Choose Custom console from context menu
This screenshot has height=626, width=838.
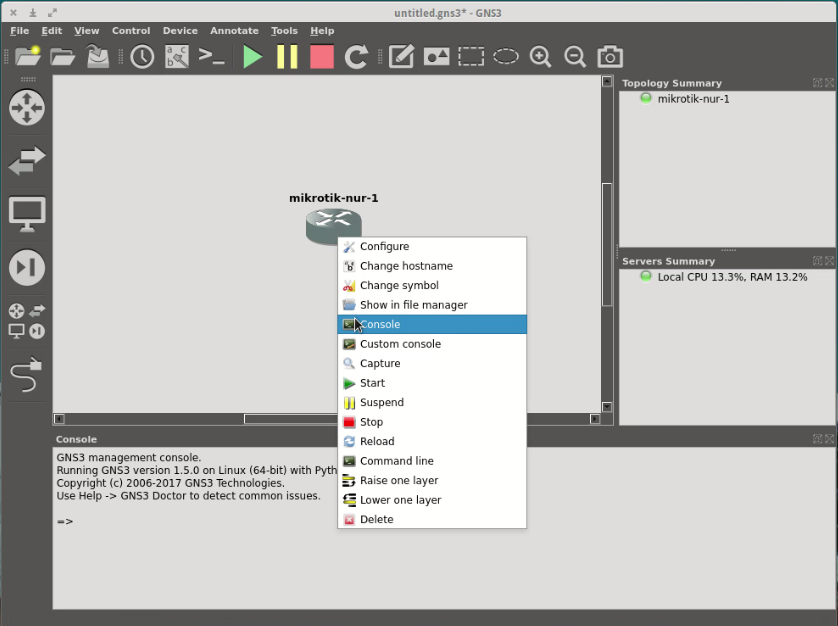point(432,344)
